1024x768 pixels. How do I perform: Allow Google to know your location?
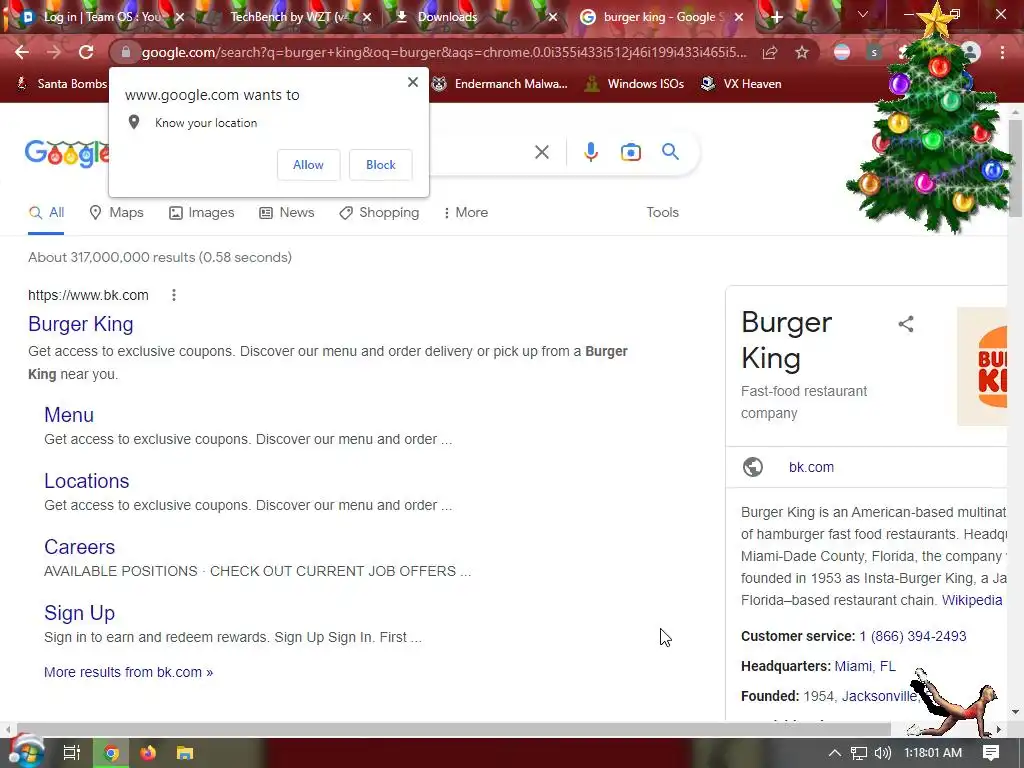[308, 165]
